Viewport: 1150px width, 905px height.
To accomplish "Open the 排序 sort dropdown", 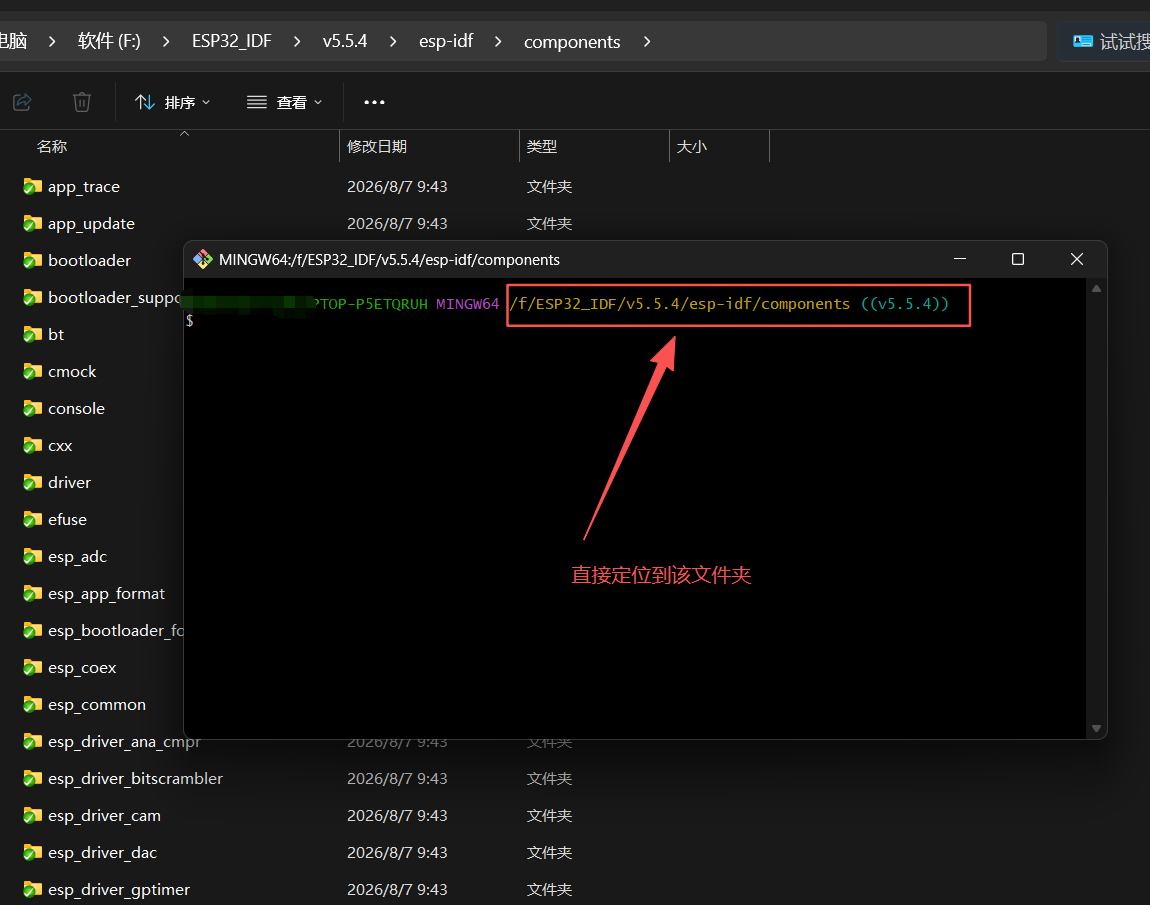I will [x=173, y=102].
